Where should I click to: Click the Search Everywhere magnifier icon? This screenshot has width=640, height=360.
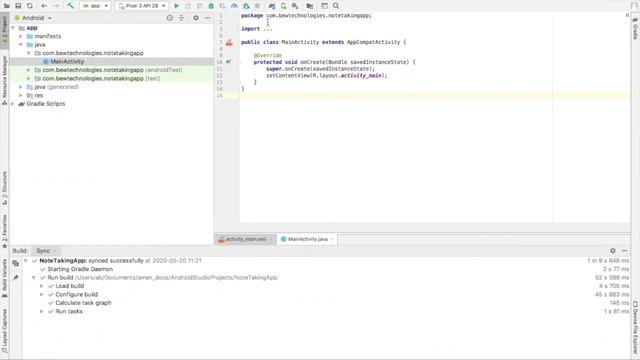pyautogui.click(x=336, y=6)
